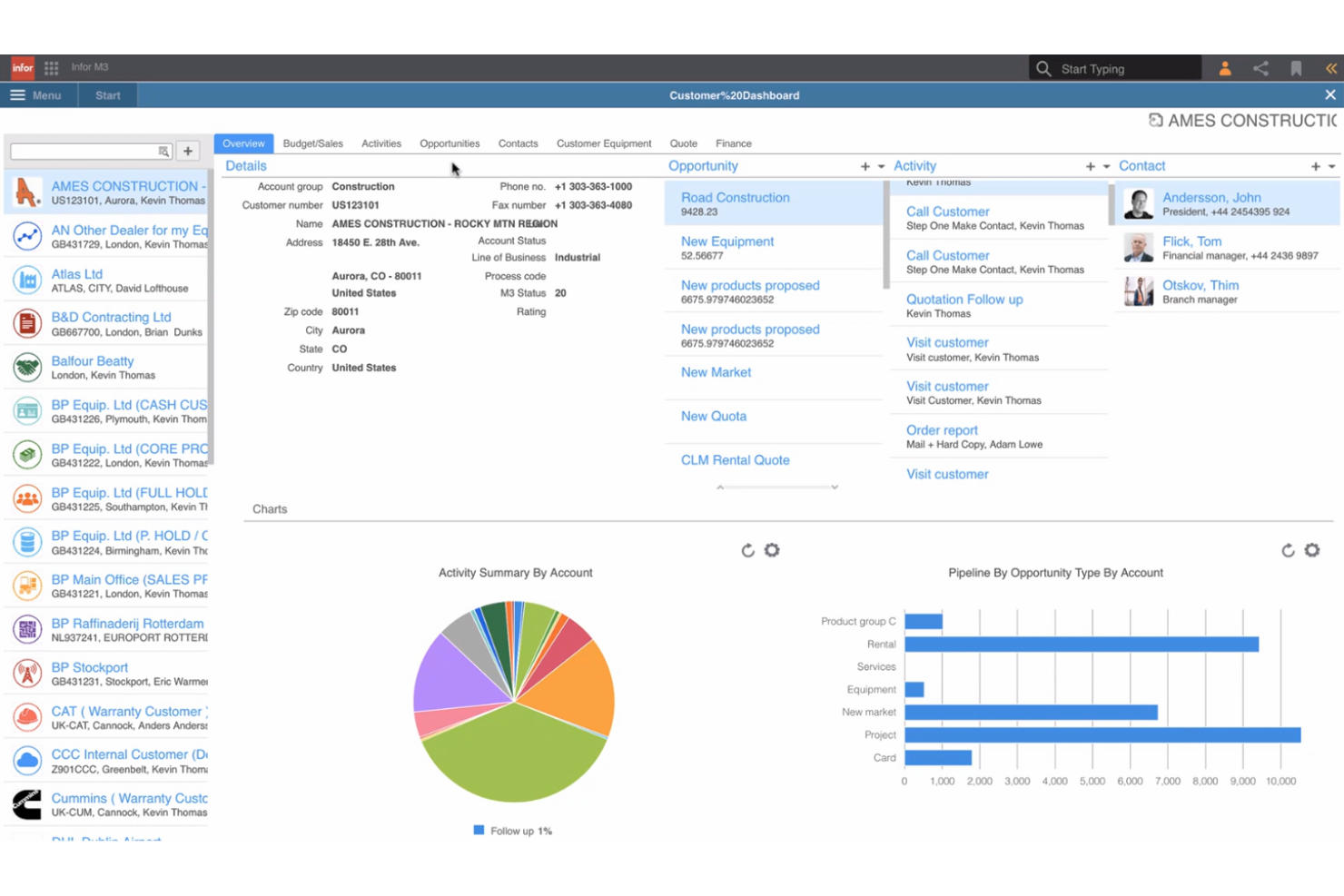This screenshot has height=896, width=1344.
Task: Click the blue Follow up legend swatch
Action: [479, 831]
